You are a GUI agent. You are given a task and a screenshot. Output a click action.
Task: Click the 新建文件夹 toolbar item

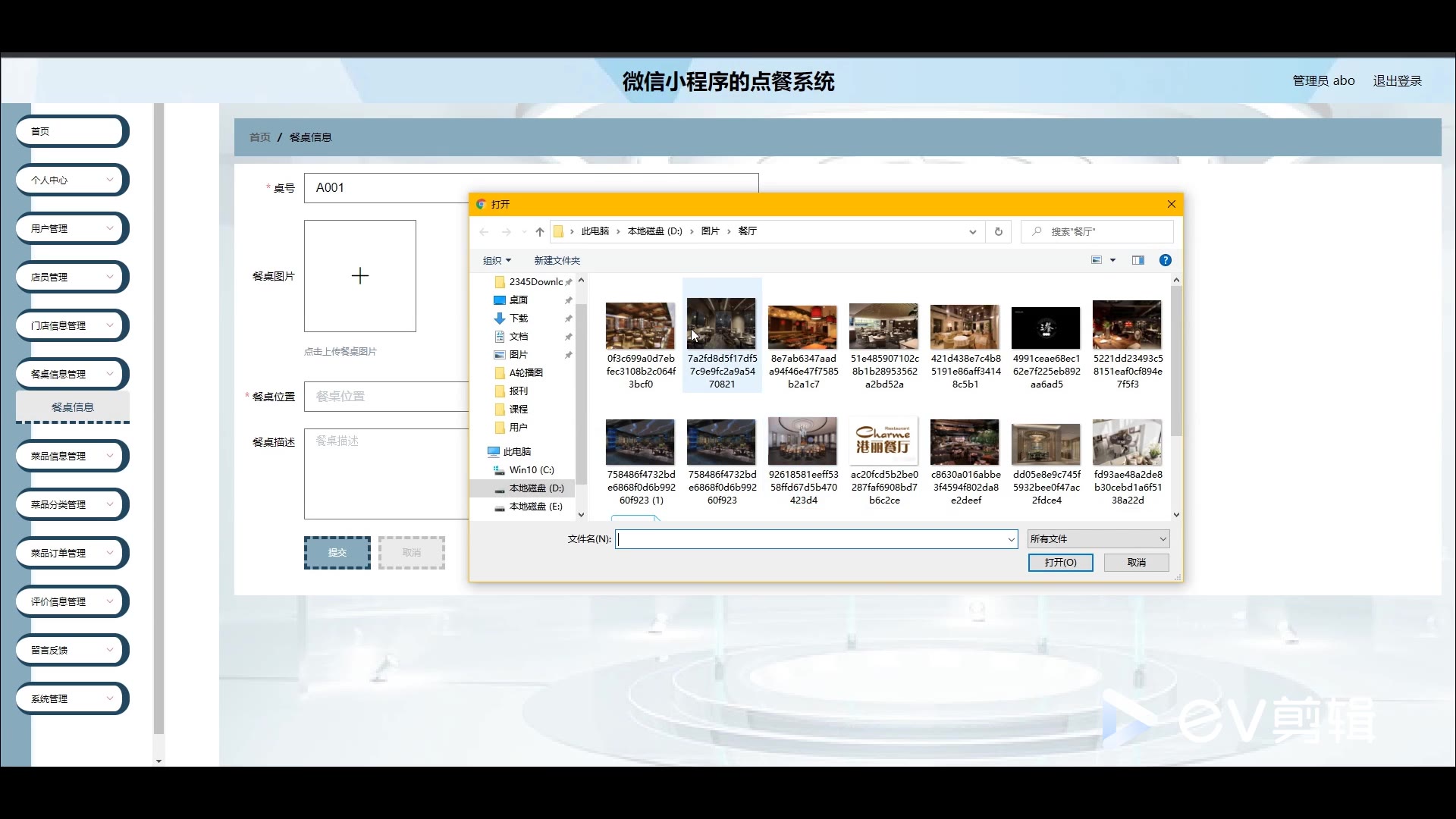pyautogui.click(x=557, y=261)
